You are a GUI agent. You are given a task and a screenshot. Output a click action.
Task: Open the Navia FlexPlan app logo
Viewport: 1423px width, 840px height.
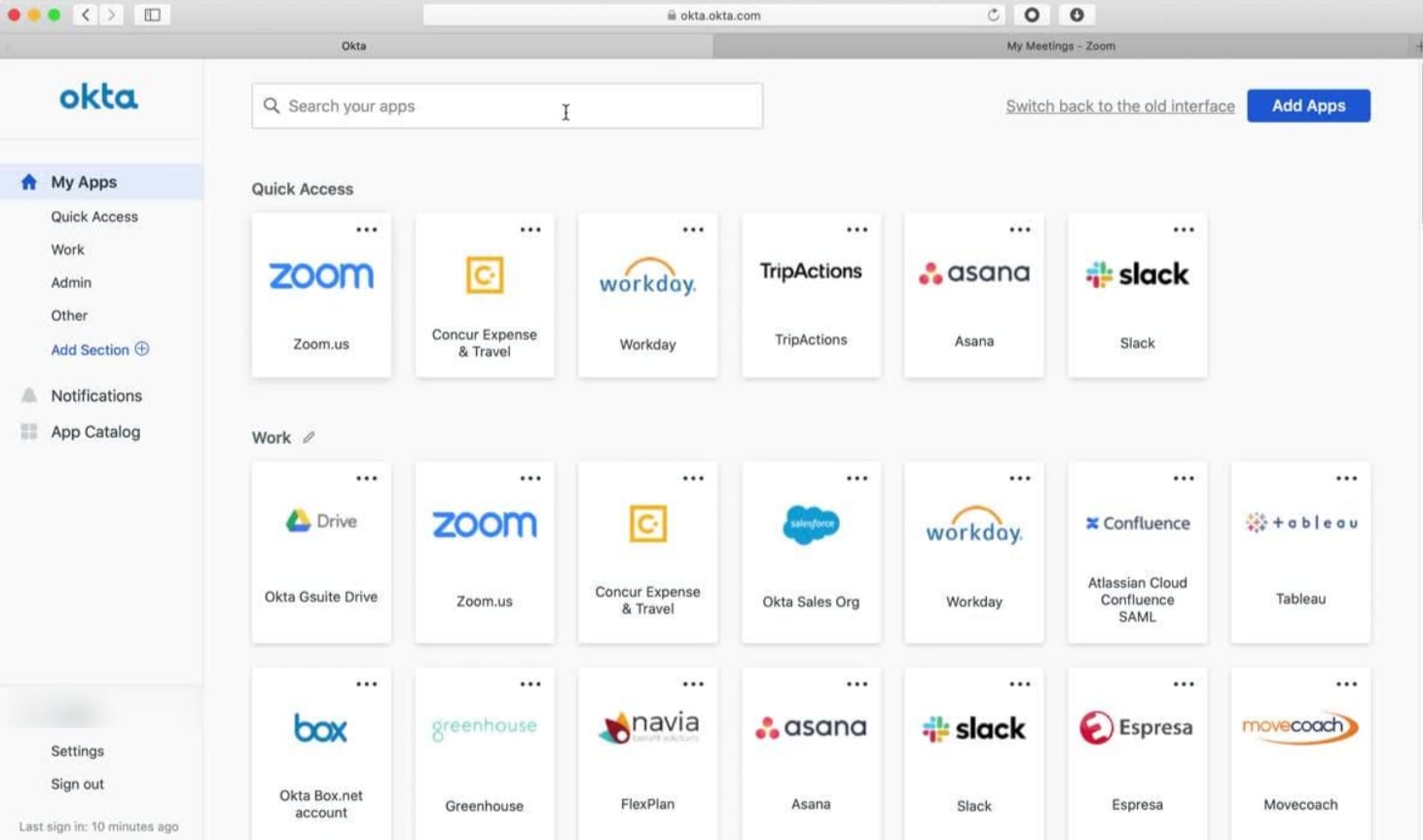click(648, 726)
